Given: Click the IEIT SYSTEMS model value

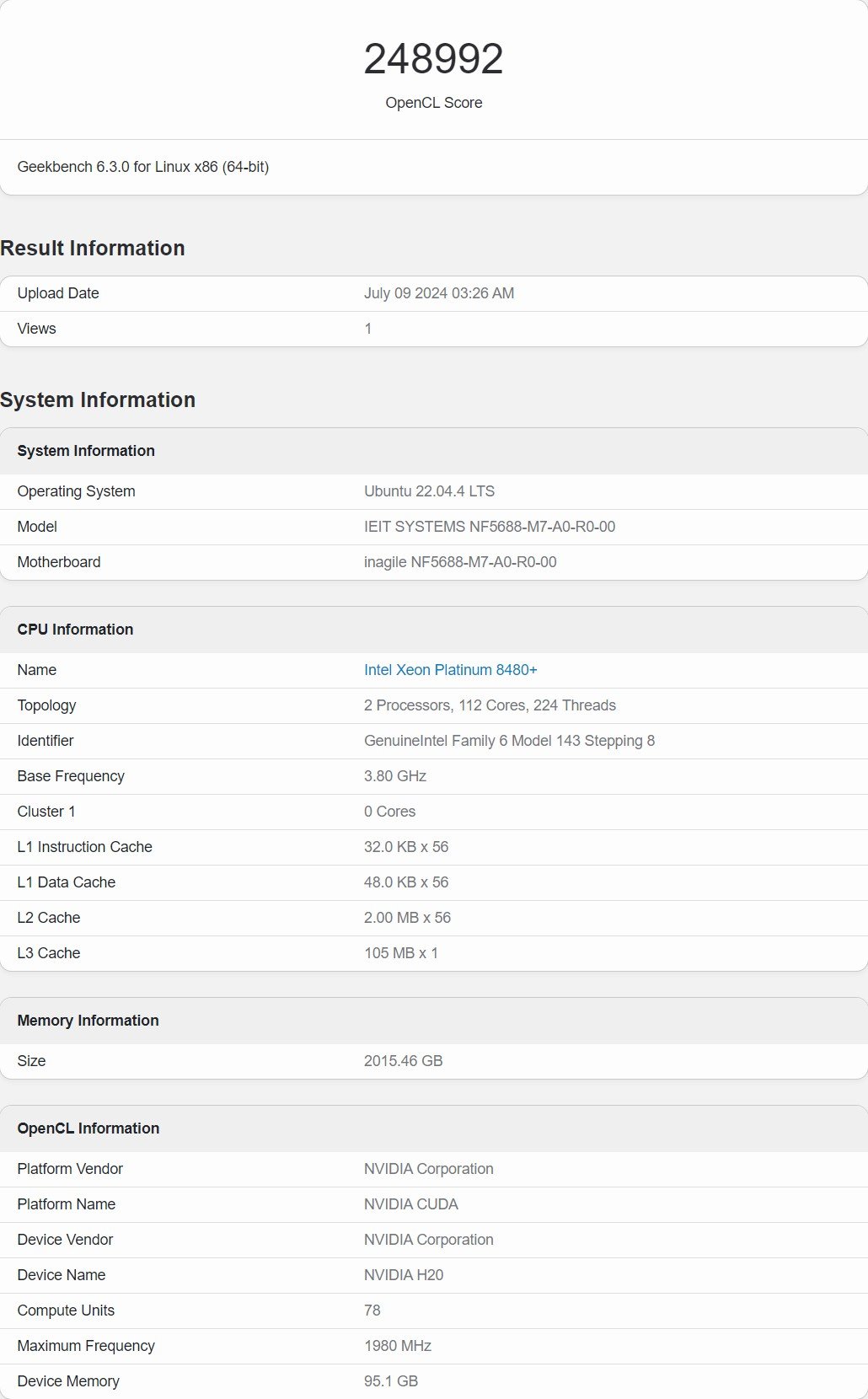Looking at the screenshot, I should click(x=489, y=527).
